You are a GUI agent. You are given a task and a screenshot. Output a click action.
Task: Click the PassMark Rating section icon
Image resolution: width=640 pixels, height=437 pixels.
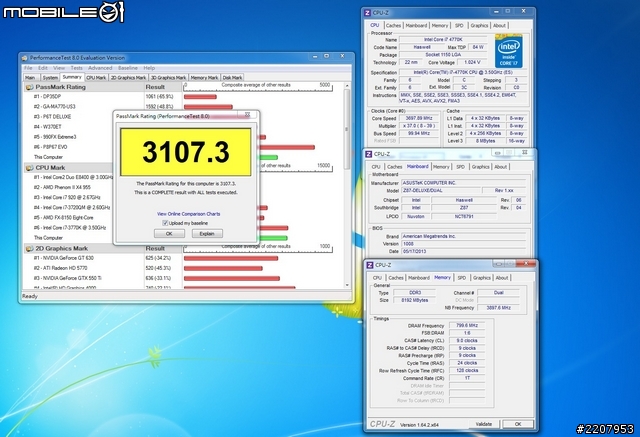click(29, 87)
